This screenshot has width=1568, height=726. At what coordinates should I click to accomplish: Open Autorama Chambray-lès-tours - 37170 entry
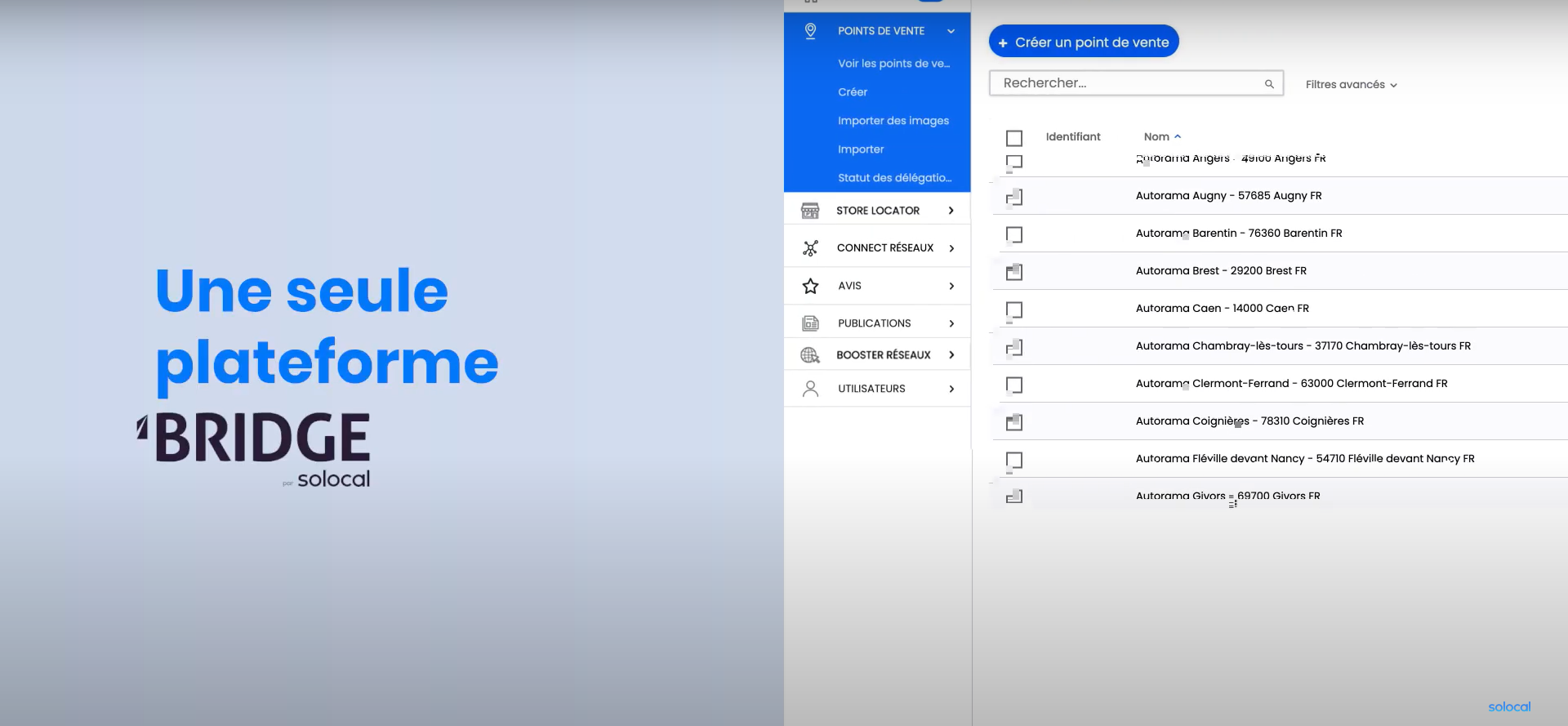click(x=1303, y=346)
